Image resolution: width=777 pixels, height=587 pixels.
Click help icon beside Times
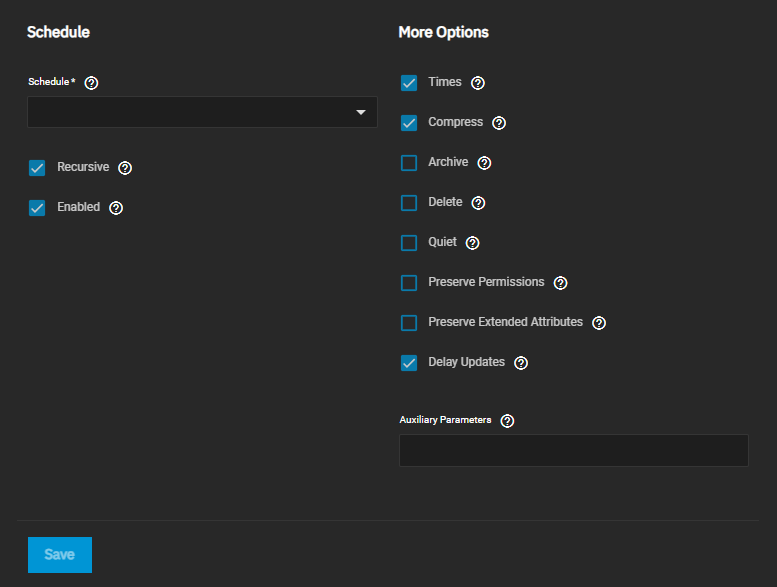pyautogui.click(x=478, y=83)
